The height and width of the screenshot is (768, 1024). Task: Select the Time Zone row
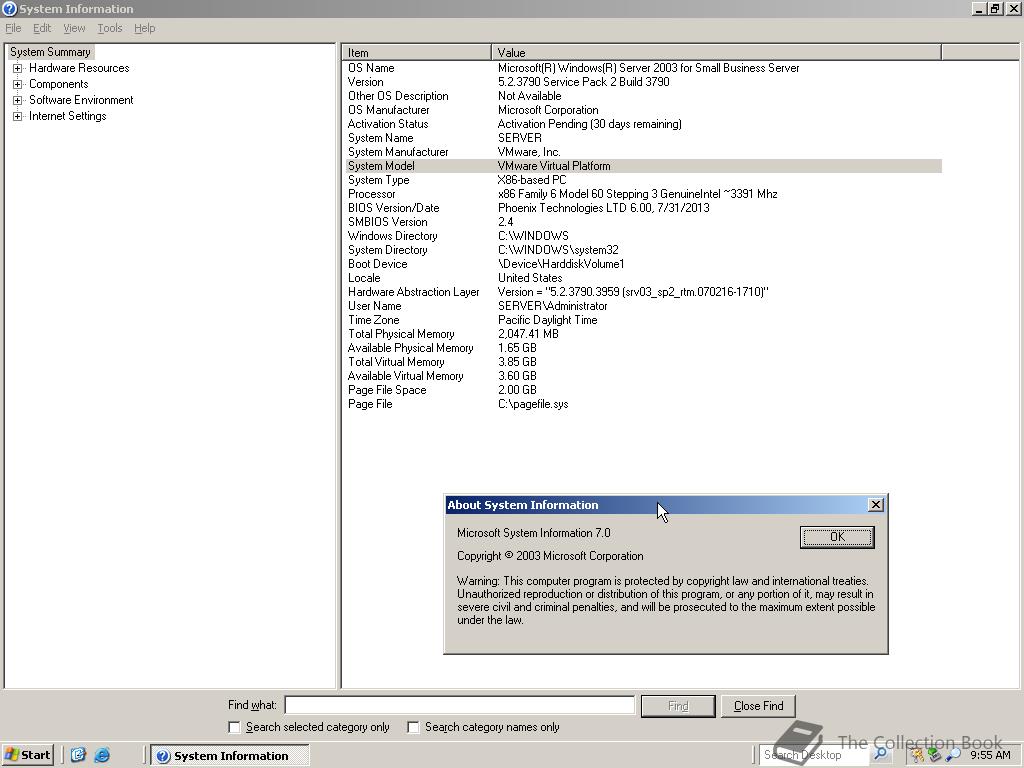643,320
